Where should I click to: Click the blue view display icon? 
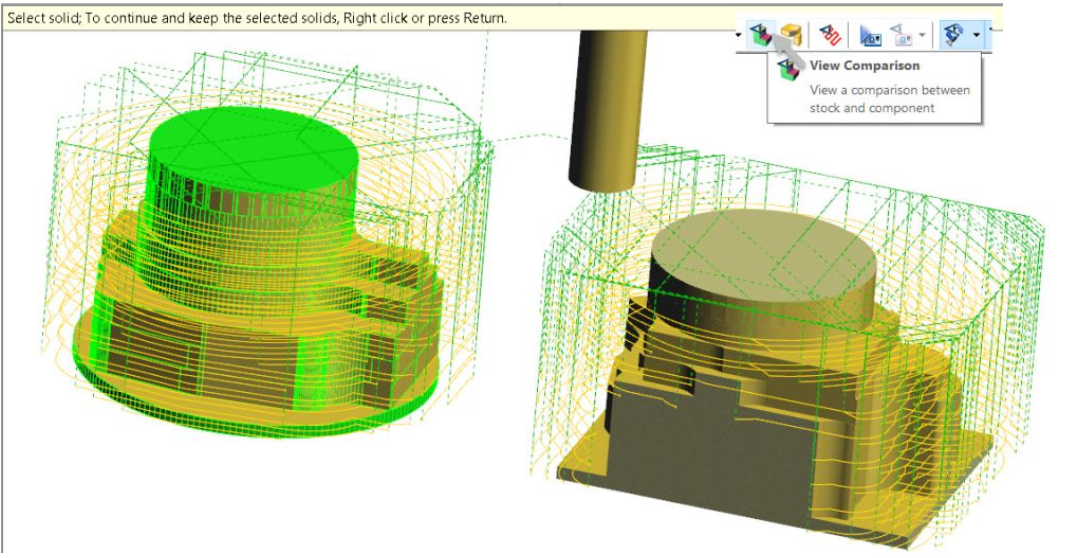pos(871,35)
